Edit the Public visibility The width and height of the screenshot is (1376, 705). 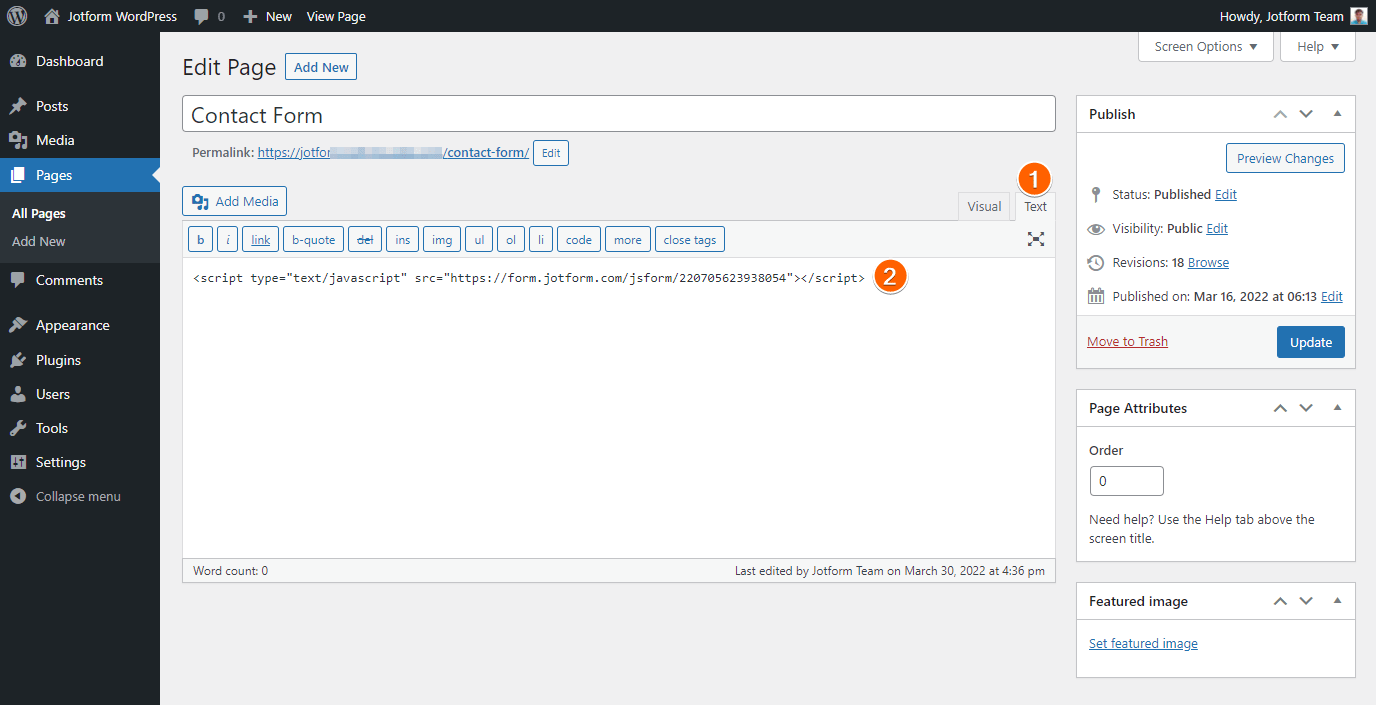[1217, 228]
